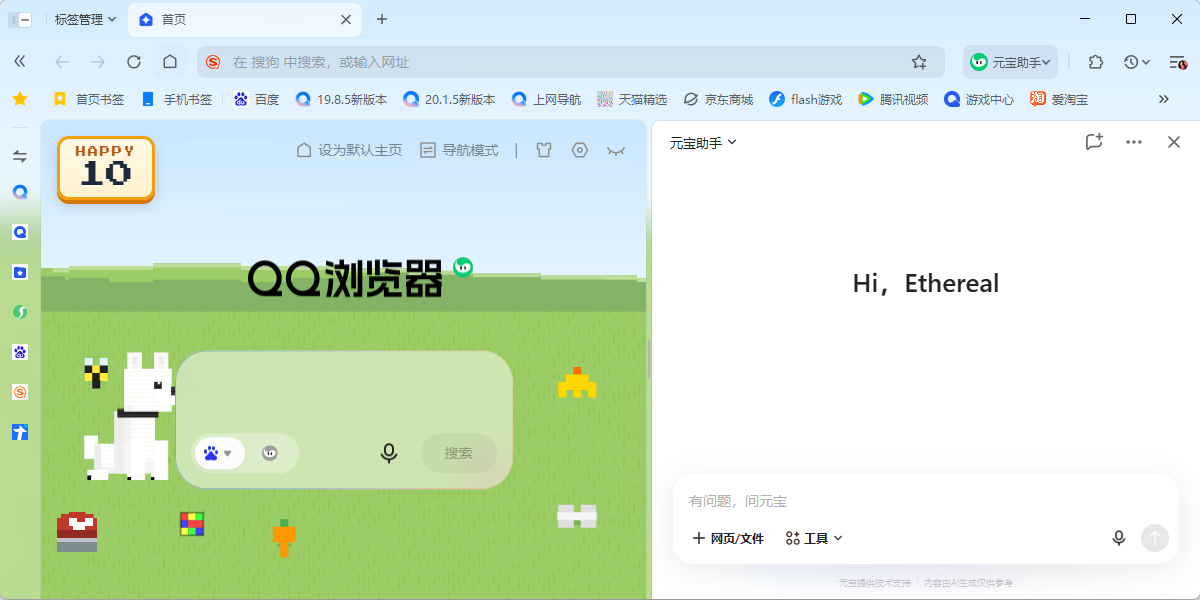This screenshot has width=1200, height=600.
Task: Open the sidebar starred folder icon
Action: point(20,272)
